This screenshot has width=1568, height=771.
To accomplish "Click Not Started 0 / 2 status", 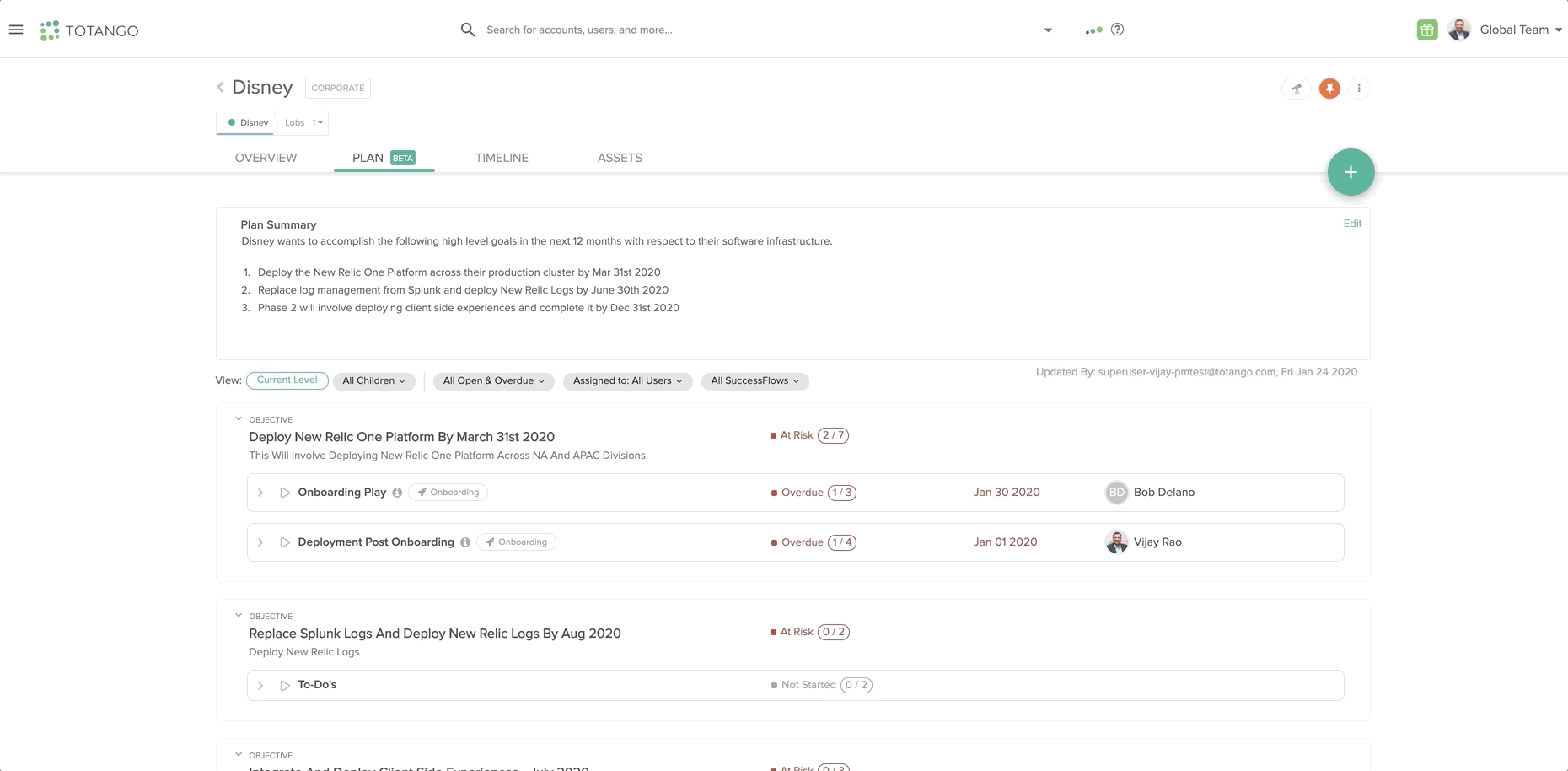I will click(821, 685).
